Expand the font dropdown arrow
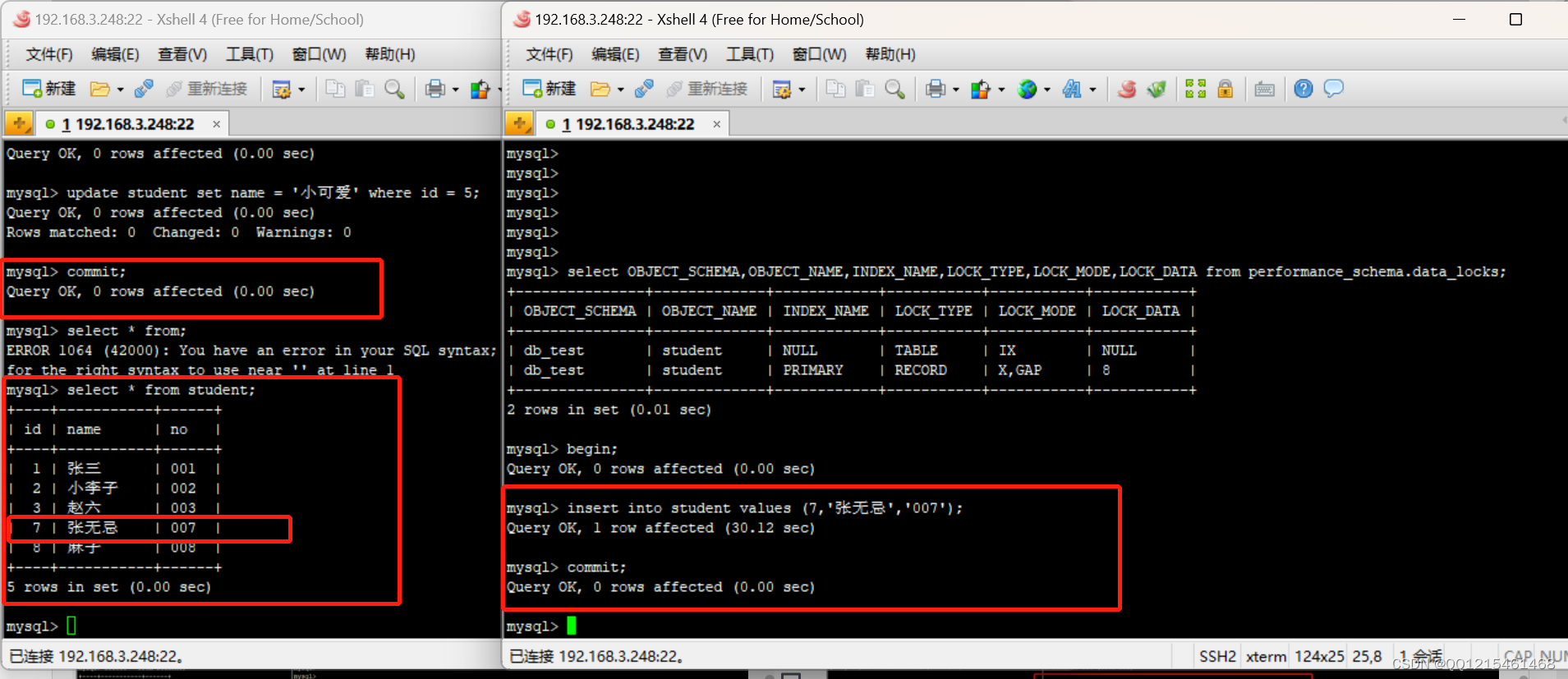Screen dimensions: 1568x679 point(1092,89)
